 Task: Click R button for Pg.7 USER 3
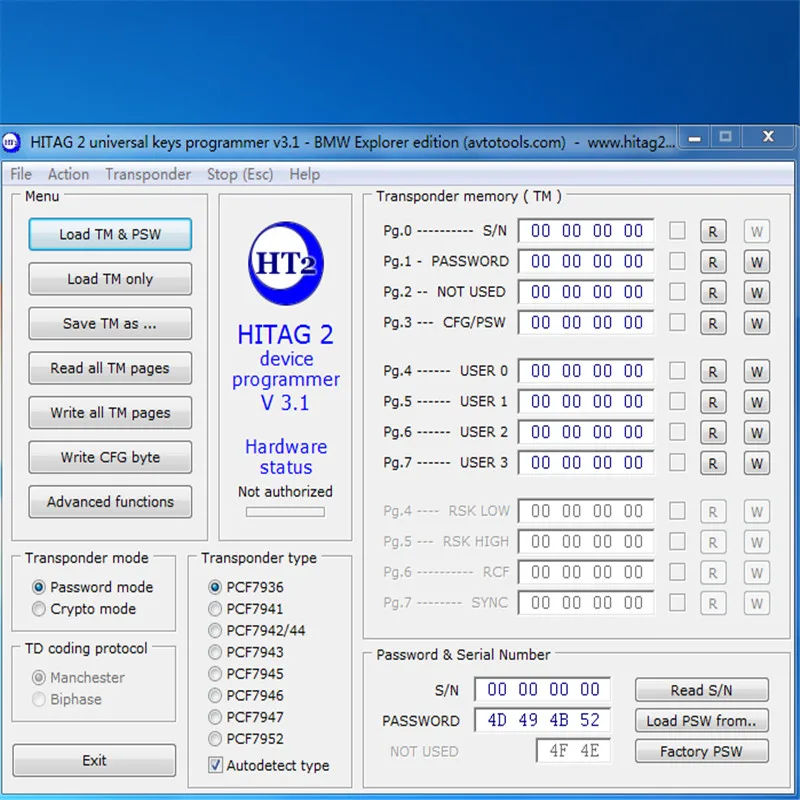click(713, 463)
